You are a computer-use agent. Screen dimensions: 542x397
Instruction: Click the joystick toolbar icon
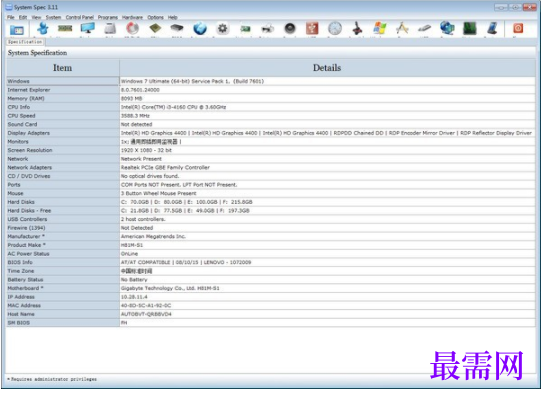(x=357, y=28)
